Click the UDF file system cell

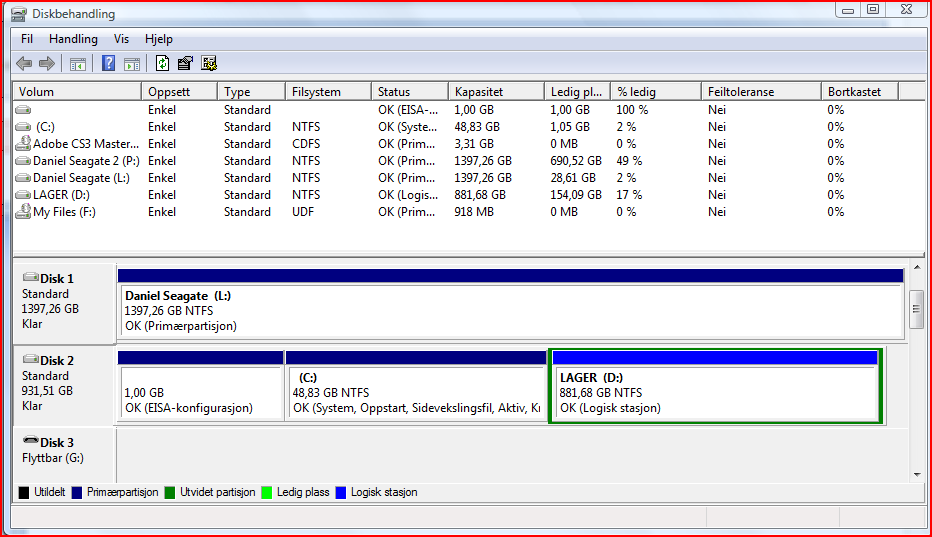tap(303, 212)
